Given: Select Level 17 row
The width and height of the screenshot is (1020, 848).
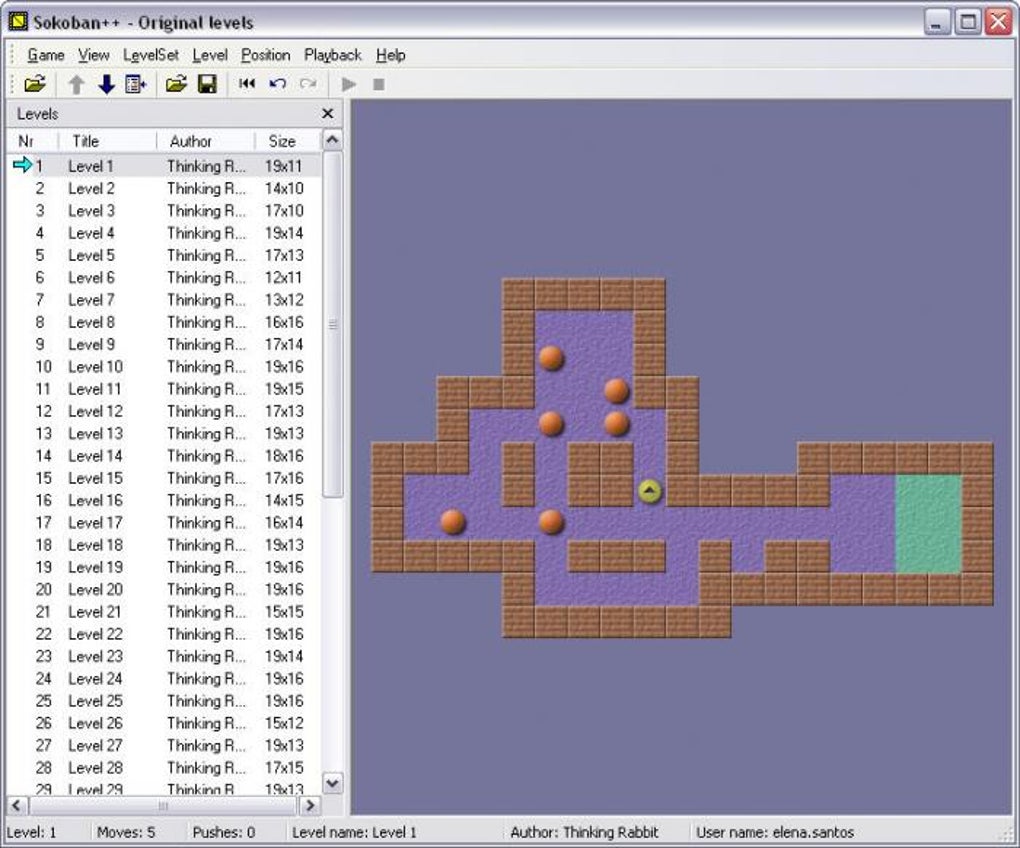Looking at the screenshot, I should (164, 522).
